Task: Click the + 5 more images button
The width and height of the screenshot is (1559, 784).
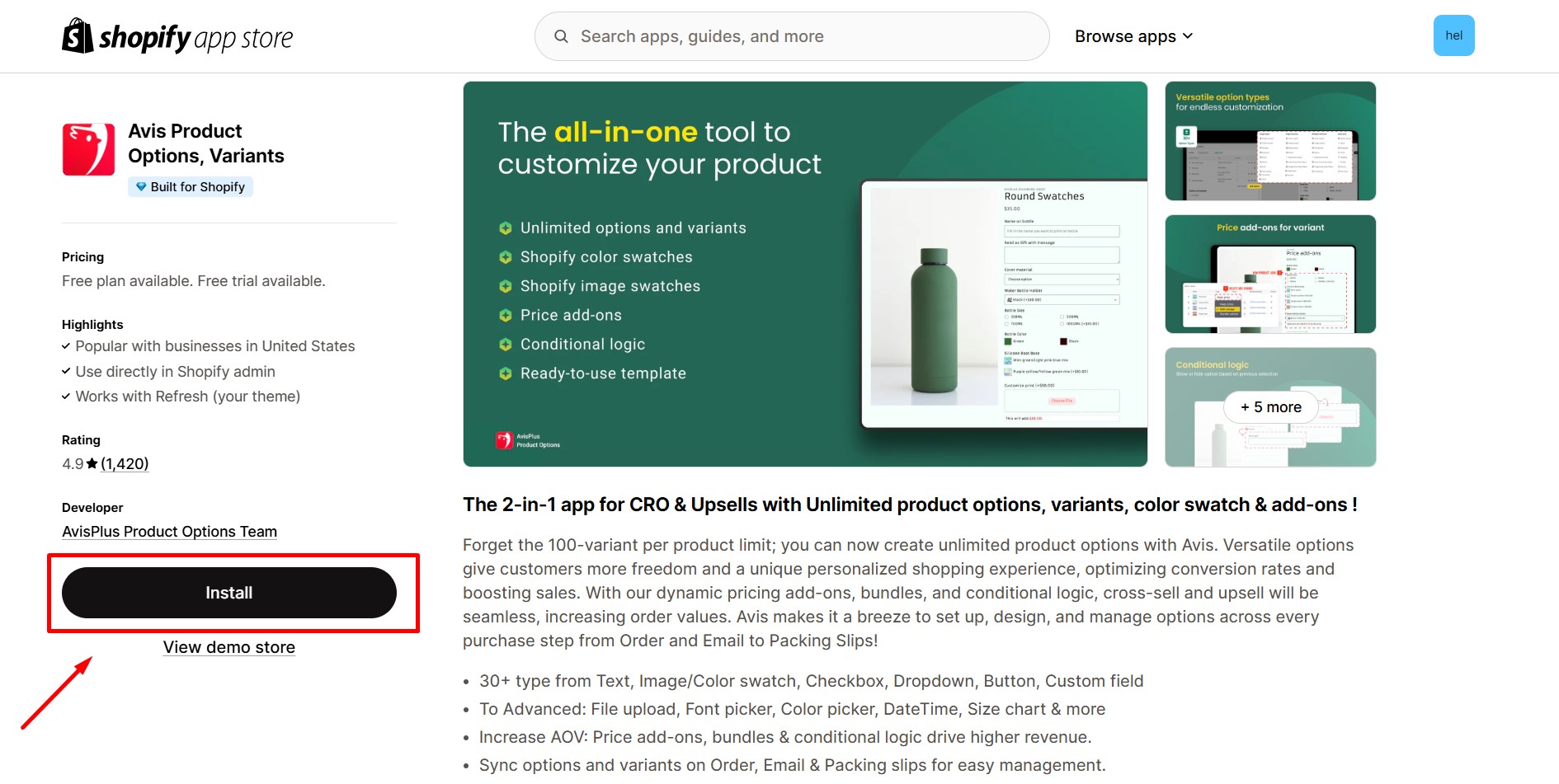Action: tap(1270, 407)
